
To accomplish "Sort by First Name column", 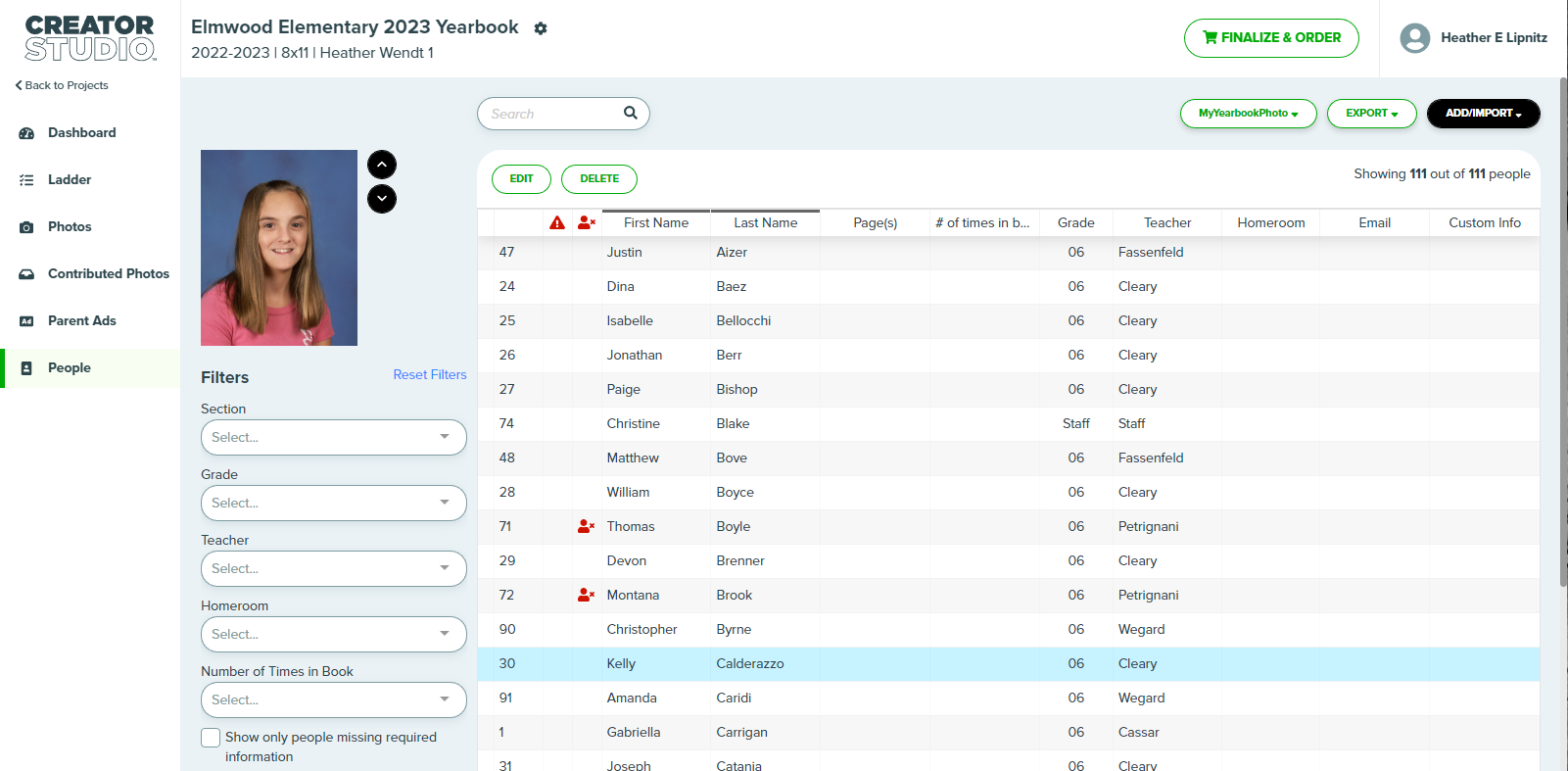I will [x=656, y=222].
